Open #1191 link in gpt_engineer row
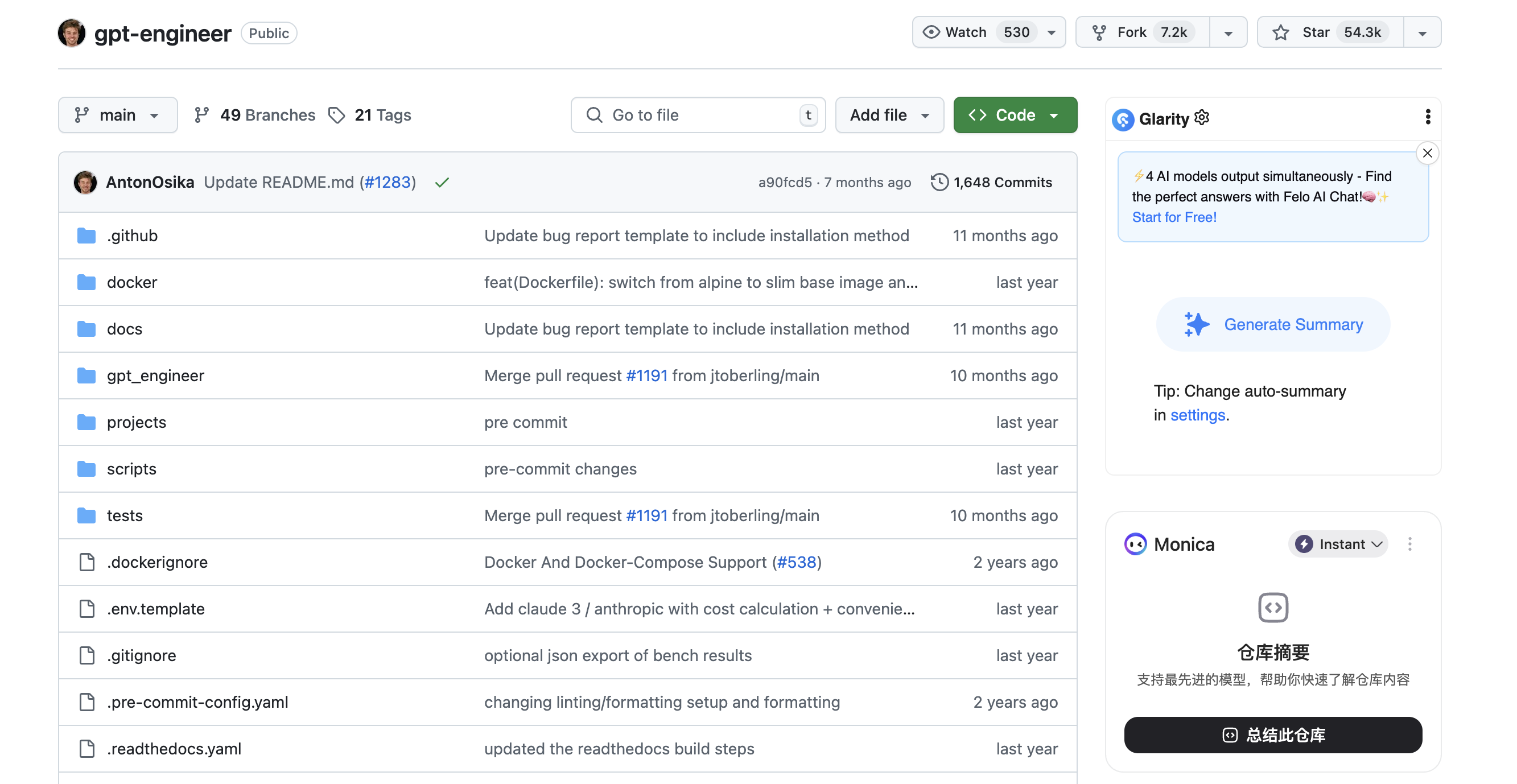Screen dimensions: 1517x784 [x=646, y=375]
